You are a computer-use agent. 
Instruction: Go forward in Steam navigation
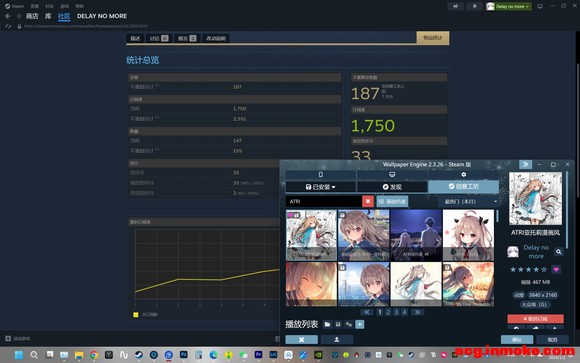coord(18,16)
